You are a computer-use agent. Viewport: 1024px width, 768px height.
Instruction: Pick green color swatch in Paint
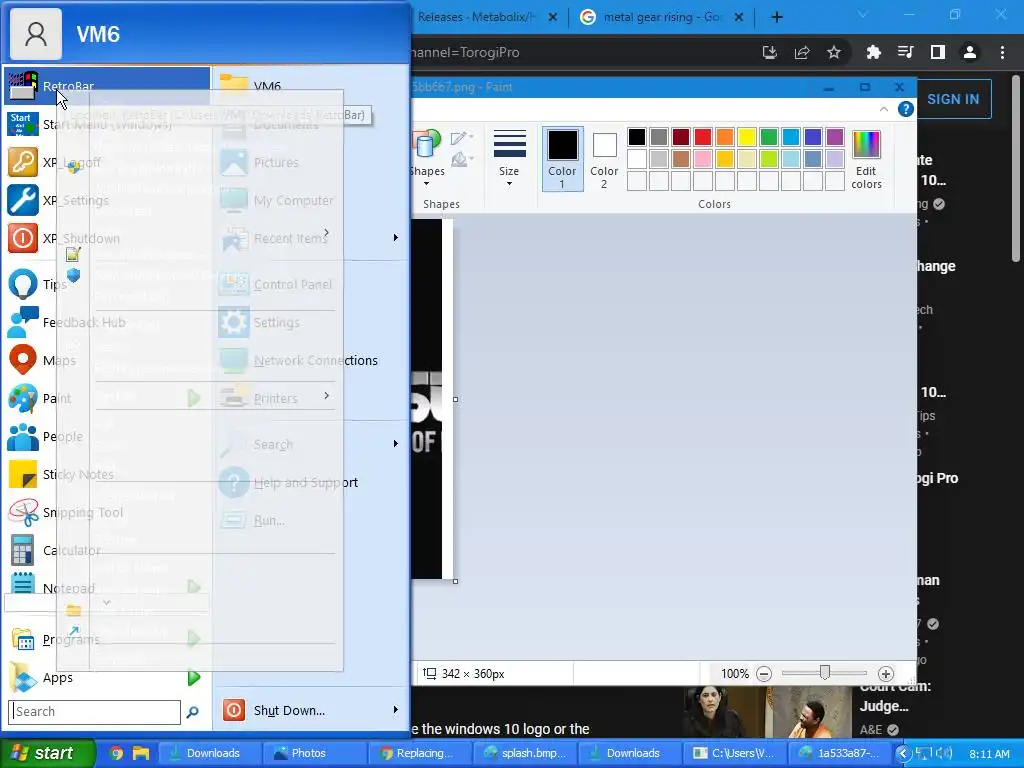pyautogui.click(x=769, y=136)
